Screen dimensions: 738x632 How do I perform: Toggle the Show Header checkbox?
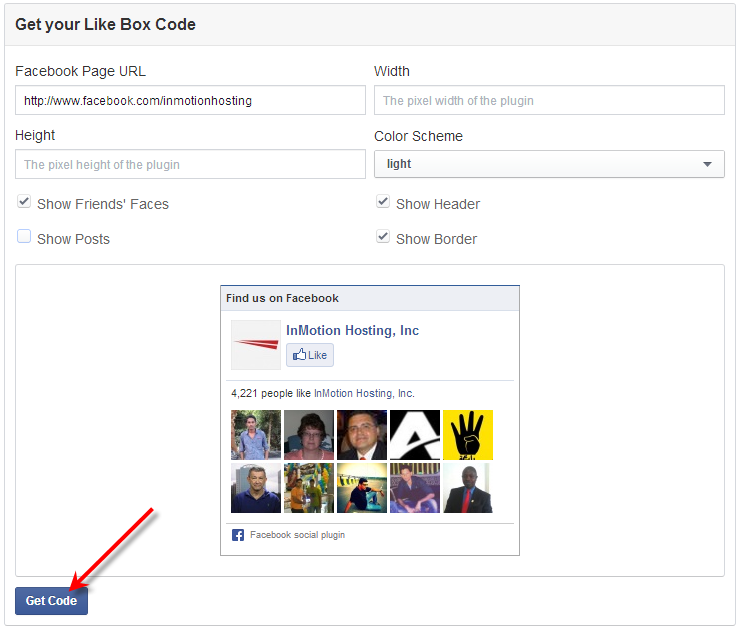pos(383,202)
